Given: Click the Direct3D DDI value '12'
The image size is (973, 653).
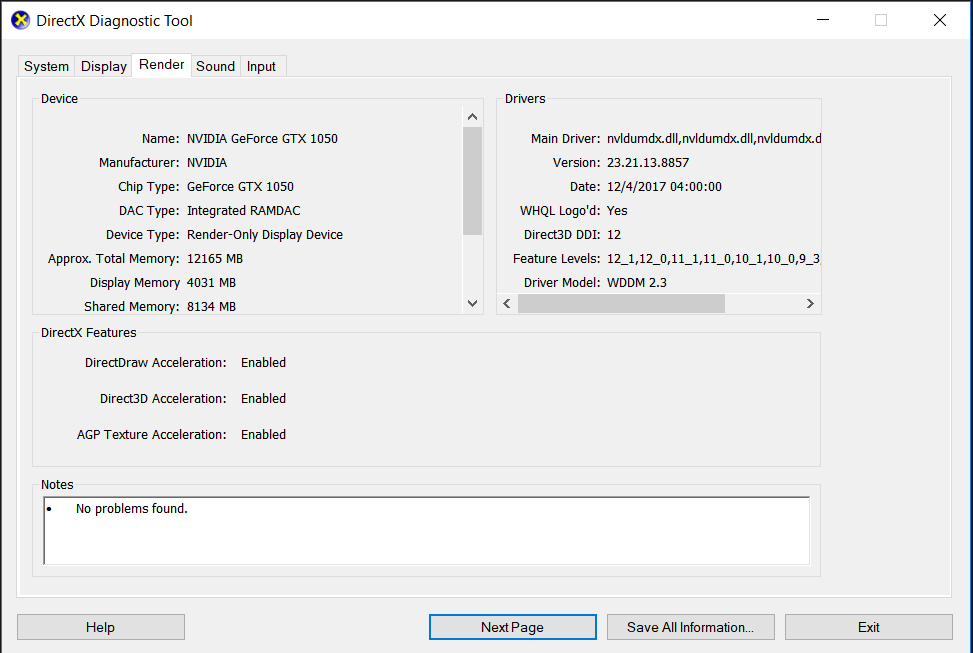Looking at the screenshot, I should (614, 235).
